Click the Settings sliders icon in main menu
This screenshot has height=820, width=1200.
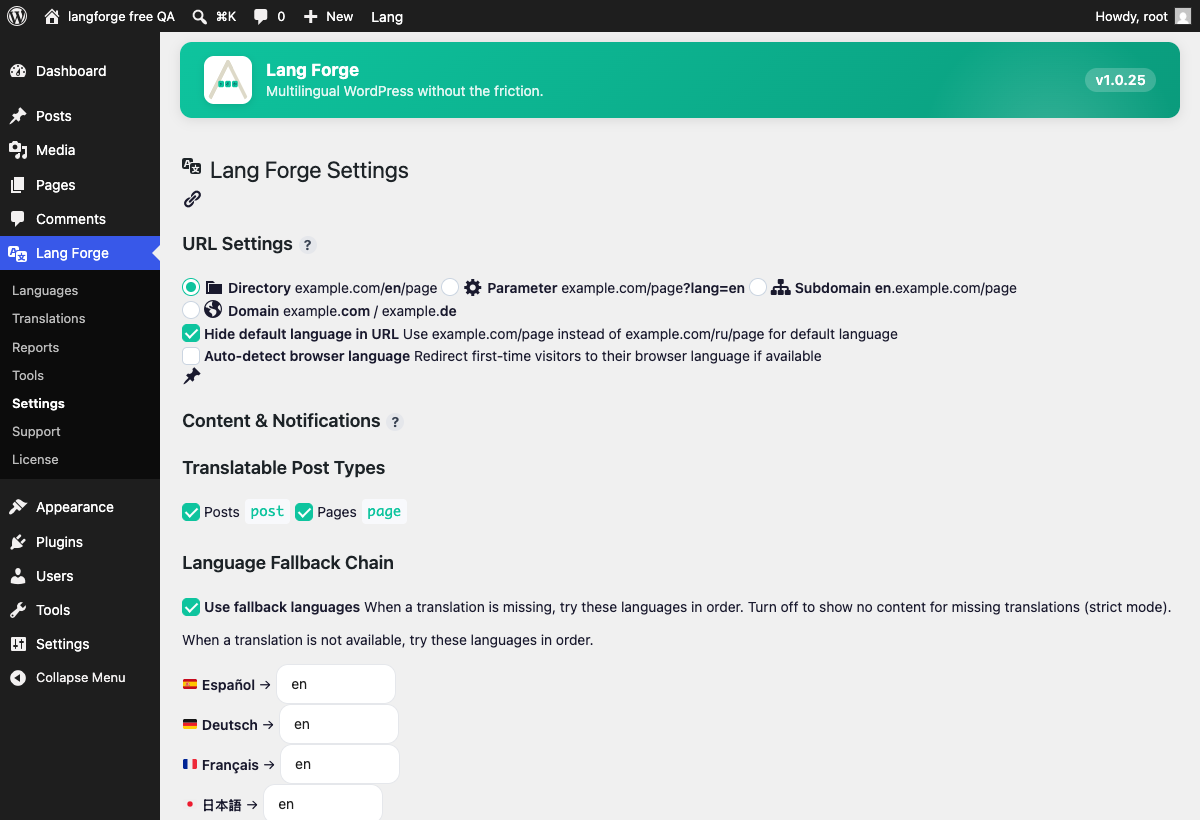(18, 644)
